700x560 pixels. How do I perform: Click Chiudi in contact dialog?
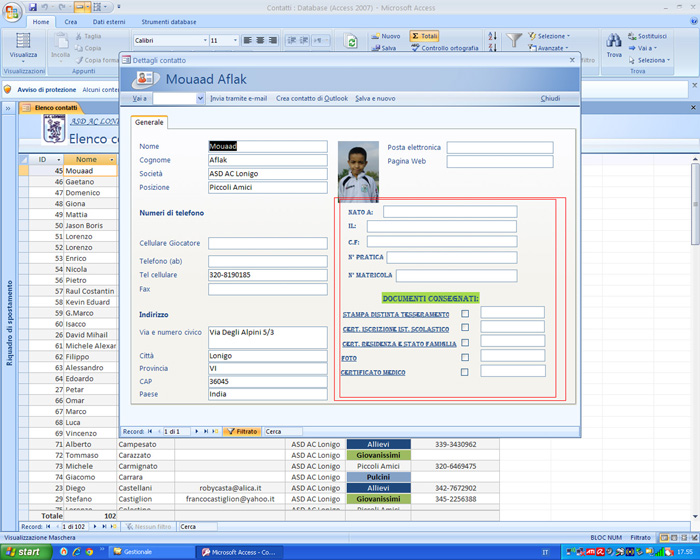coord(550,98)
